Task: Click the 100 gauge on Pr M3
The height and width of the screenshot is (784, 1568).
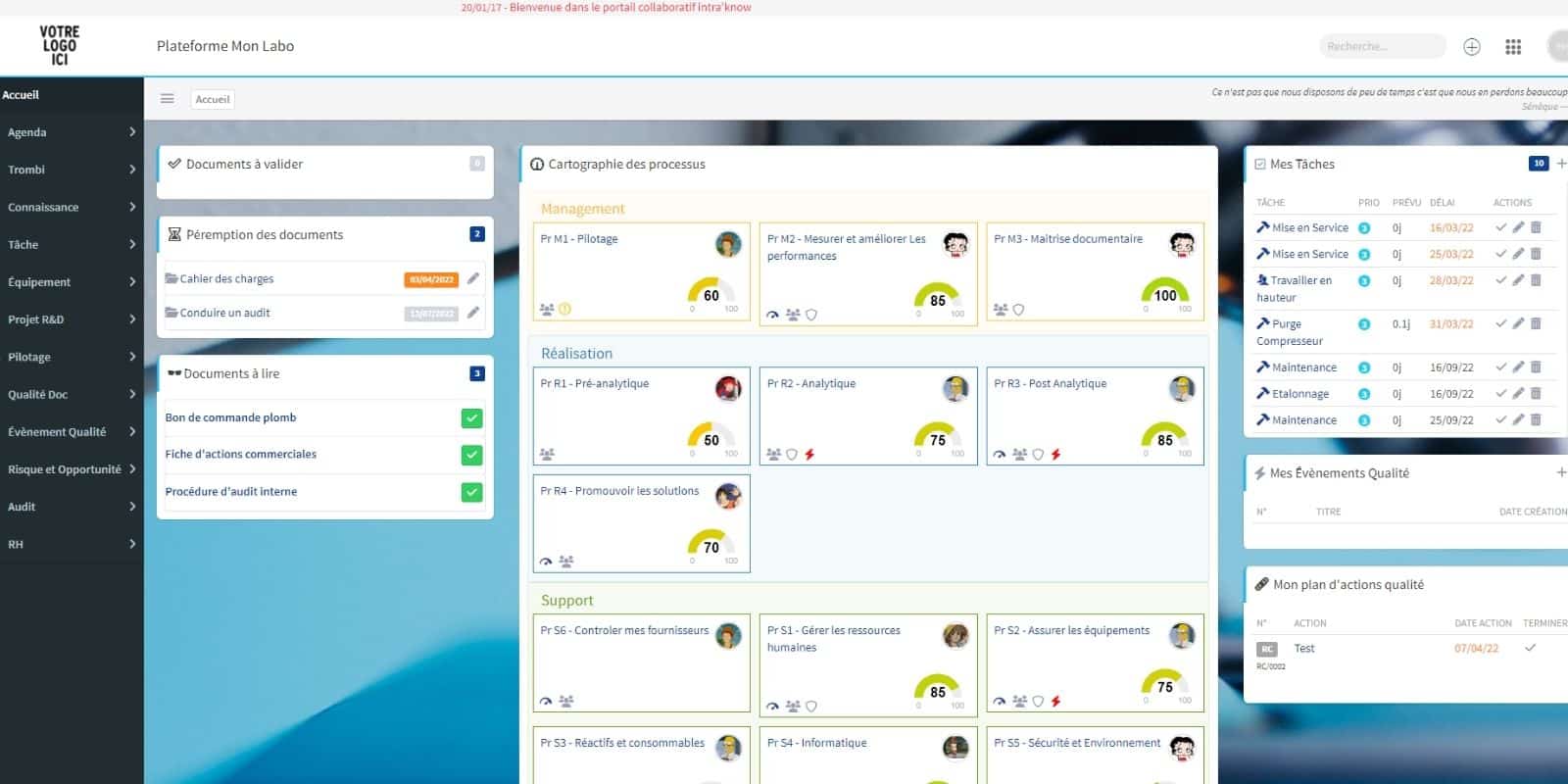Action: coord(1164,294)
